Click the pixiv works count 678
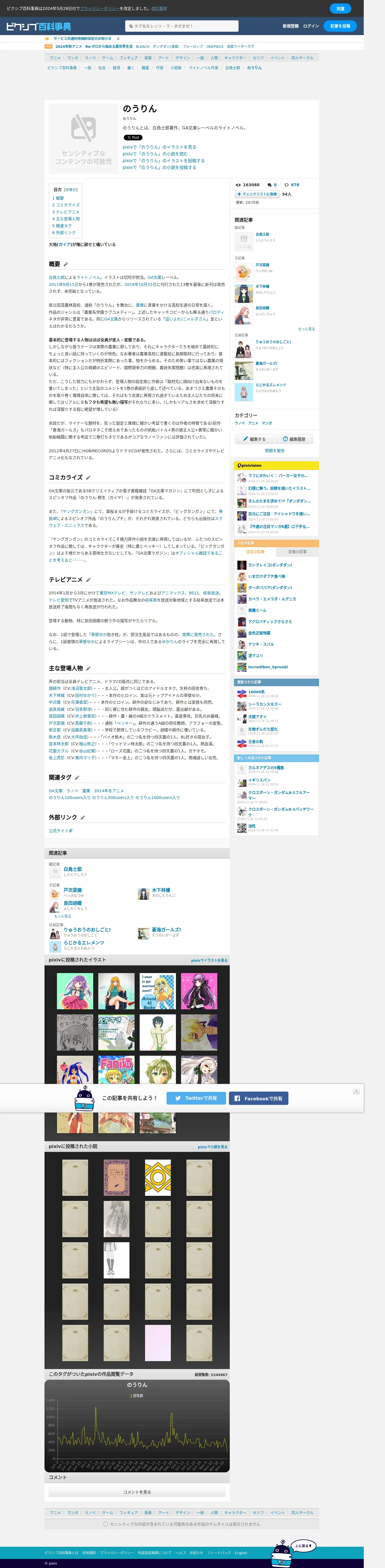385x1568 pixels. click(x=295, y=185)
